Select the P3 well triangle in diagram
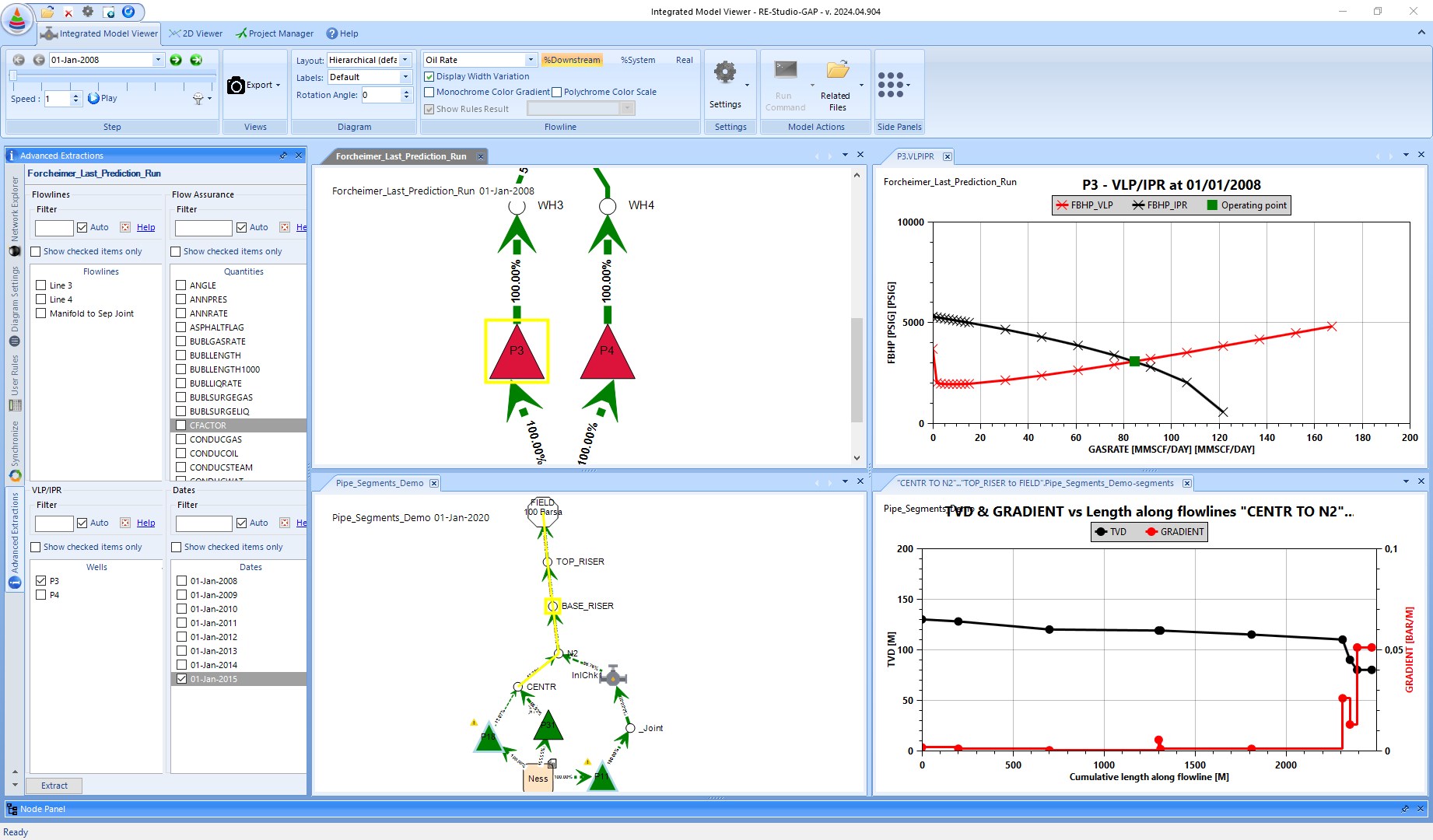The image size is (1433, 840). click(517, 352)
